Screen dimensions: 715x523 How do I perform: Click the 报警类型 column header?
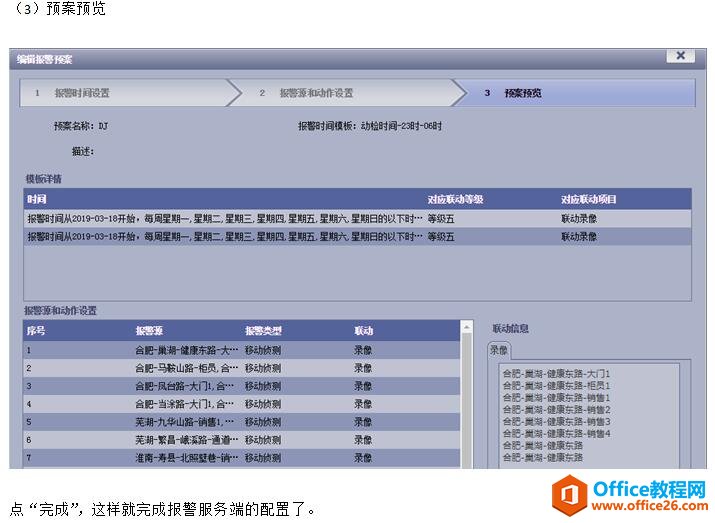point(263,330)
